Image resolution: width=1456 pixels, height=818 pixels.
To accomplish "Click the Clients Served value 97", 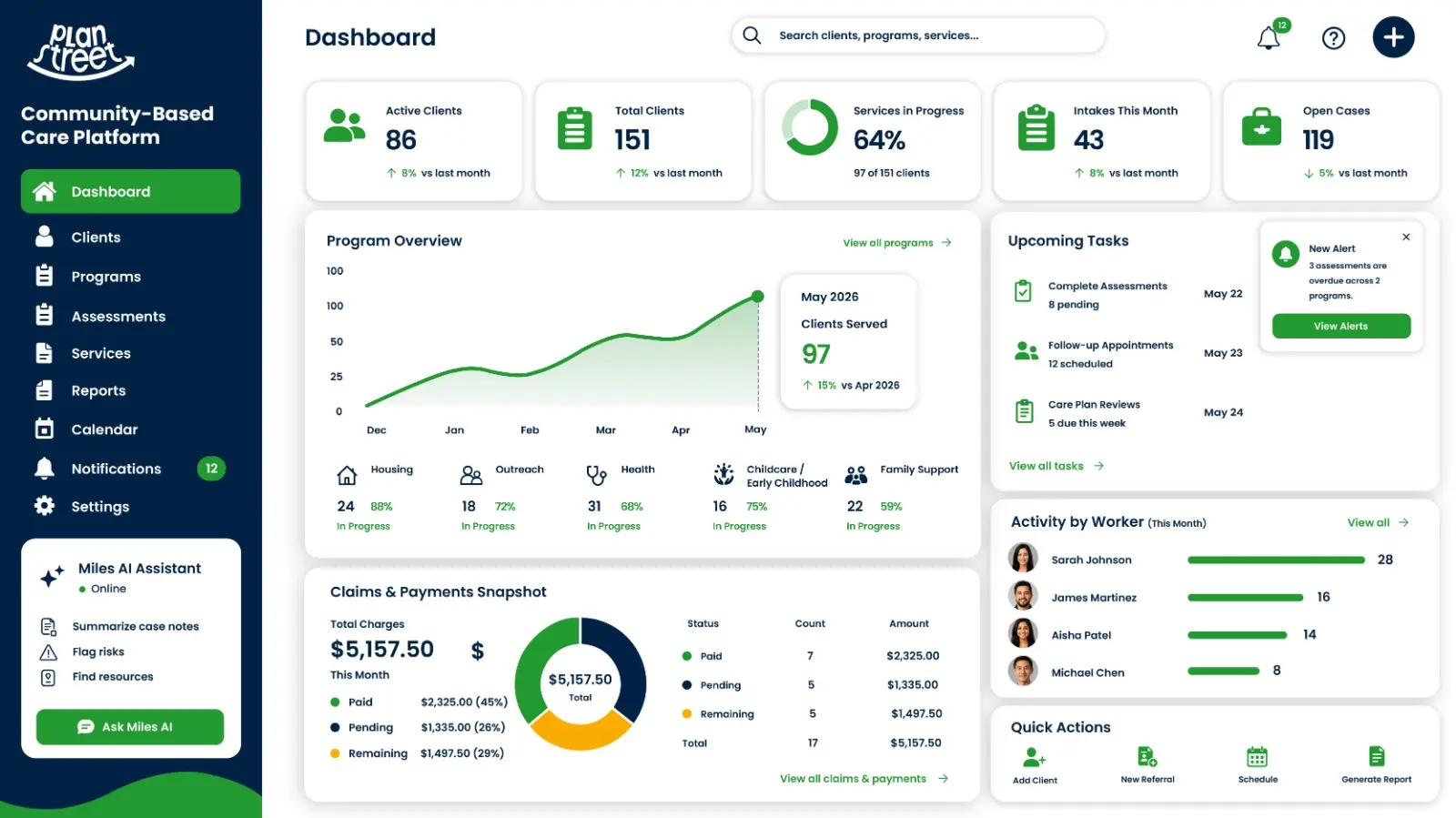I will click(x=816, y=354).
